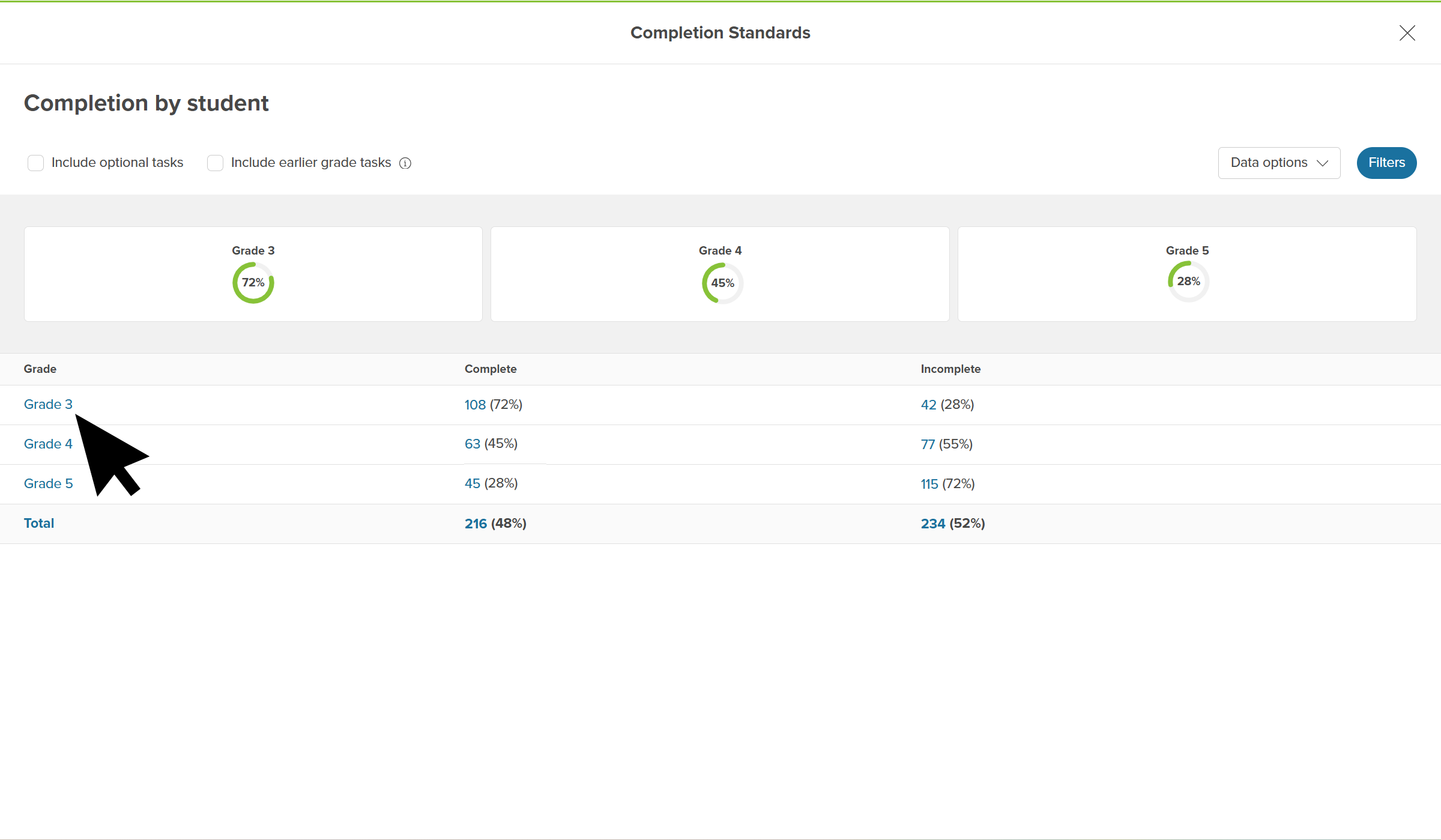The height and width of the screenshot is (840, 1441).
Task: Enable Include optional tasks checkbox
Action: (36, 163)
